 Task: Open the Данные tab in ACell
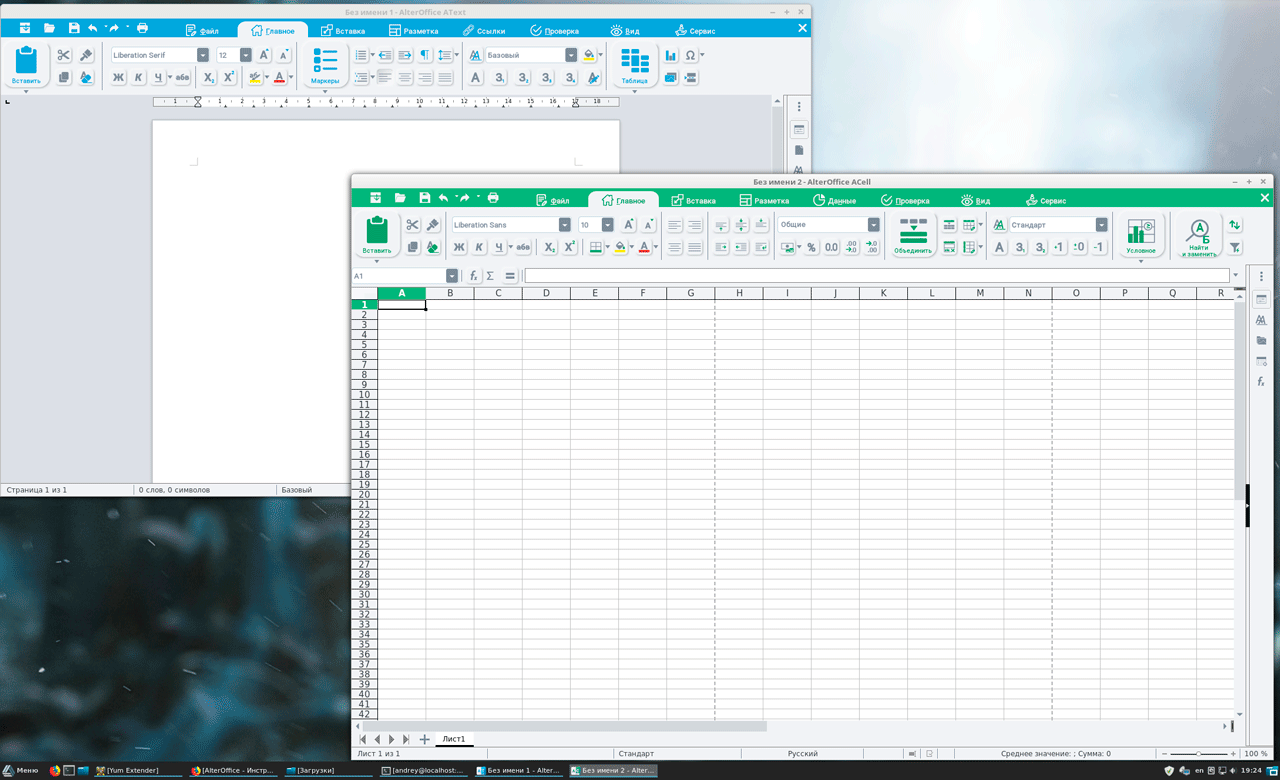834,200
